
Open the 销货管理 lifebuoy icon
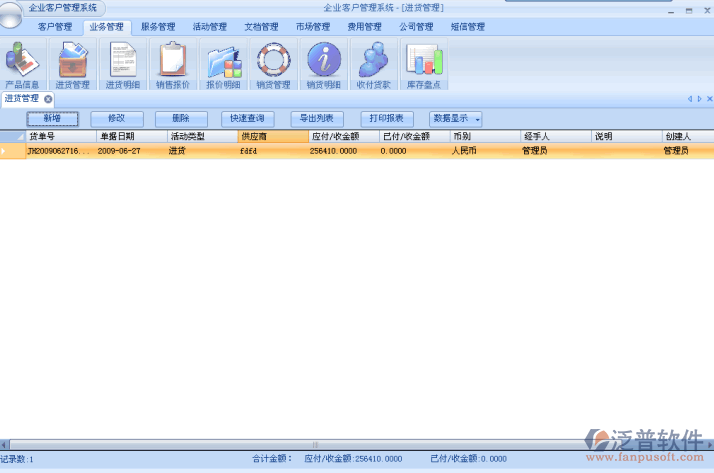[x=273, y=64]
